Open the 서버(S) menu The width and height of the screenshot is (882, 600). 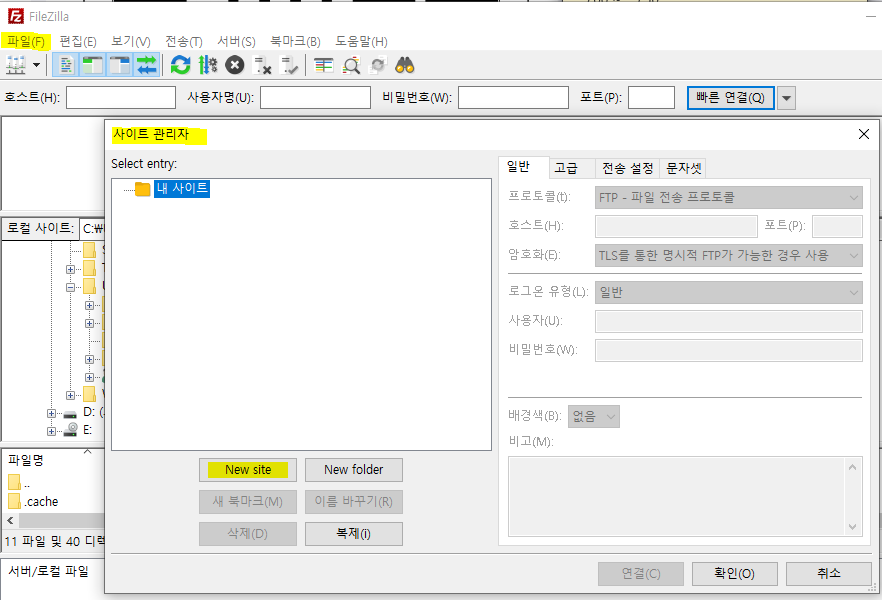click(236, 42)
